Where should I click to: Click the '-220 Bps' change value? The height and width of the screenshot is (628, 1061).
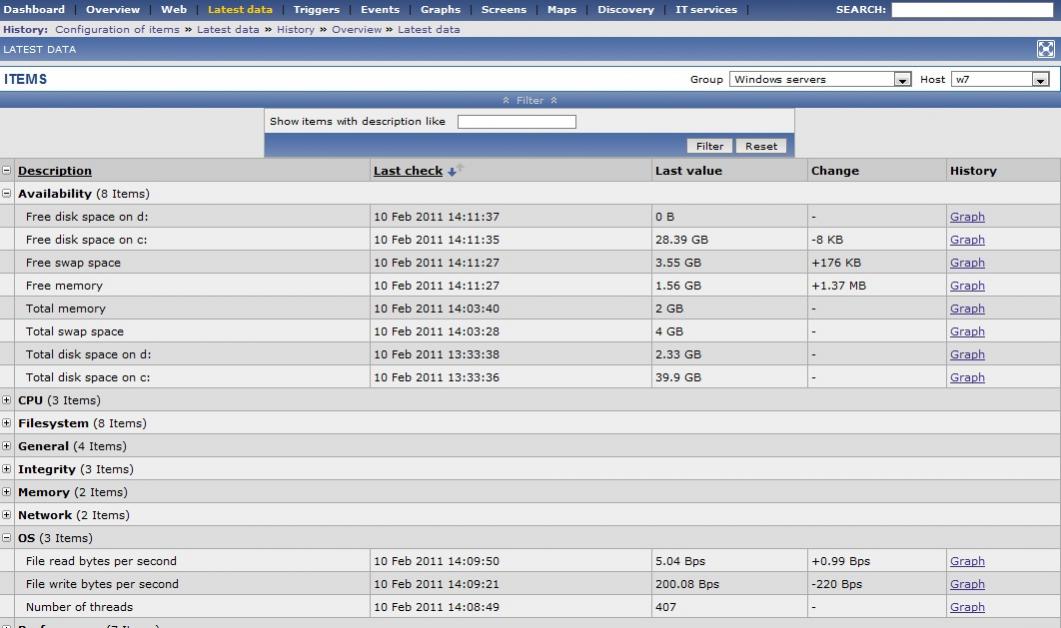tap(836, 584)
